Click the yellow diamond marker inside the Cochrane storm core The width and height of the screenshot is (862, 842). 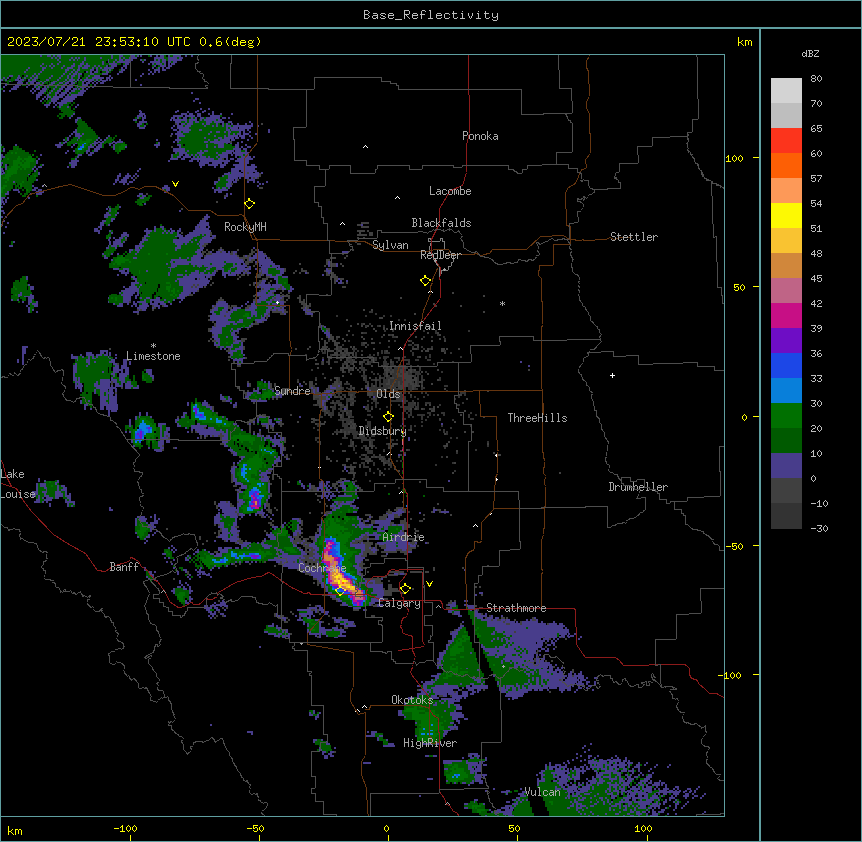[340, 591]
